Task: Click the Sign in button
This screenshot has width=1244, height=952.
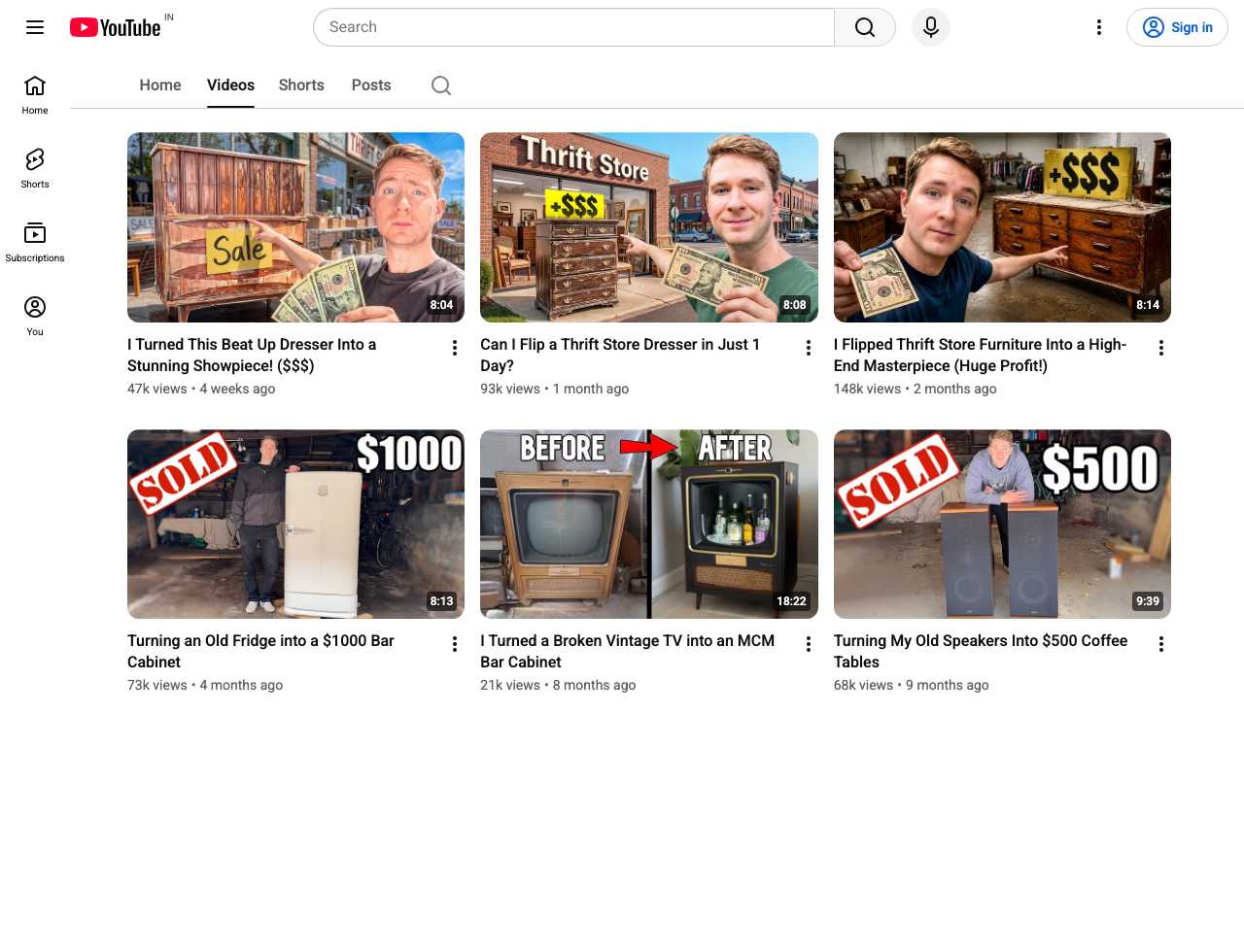Action: point(1177,27)
